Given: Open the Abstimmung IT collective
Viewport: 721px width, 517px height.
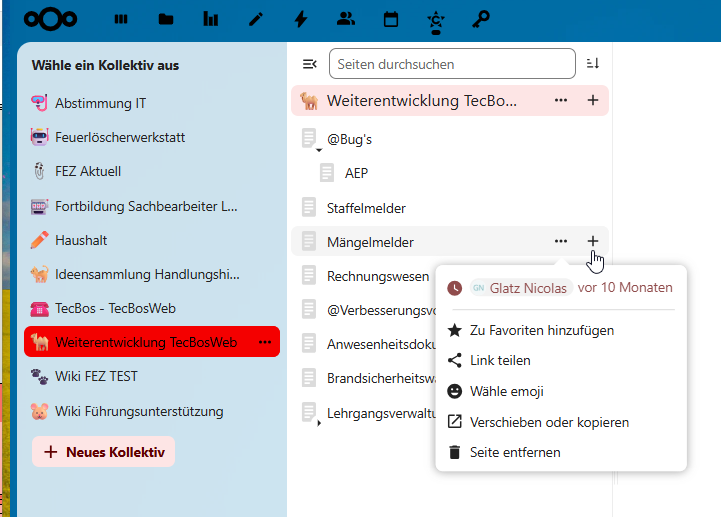Looking at the screenshot, I should [x=152, y=103].
